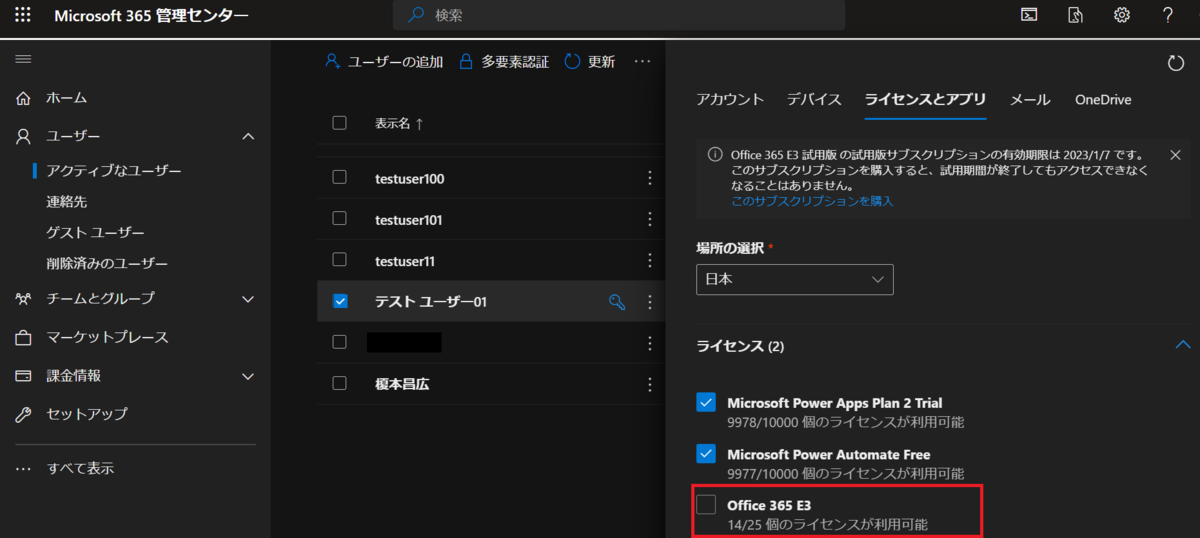This screenshot has height=538, width=1200.
Task: Click 多要素認証 toolbar button
Action: [x=504, y=62]
